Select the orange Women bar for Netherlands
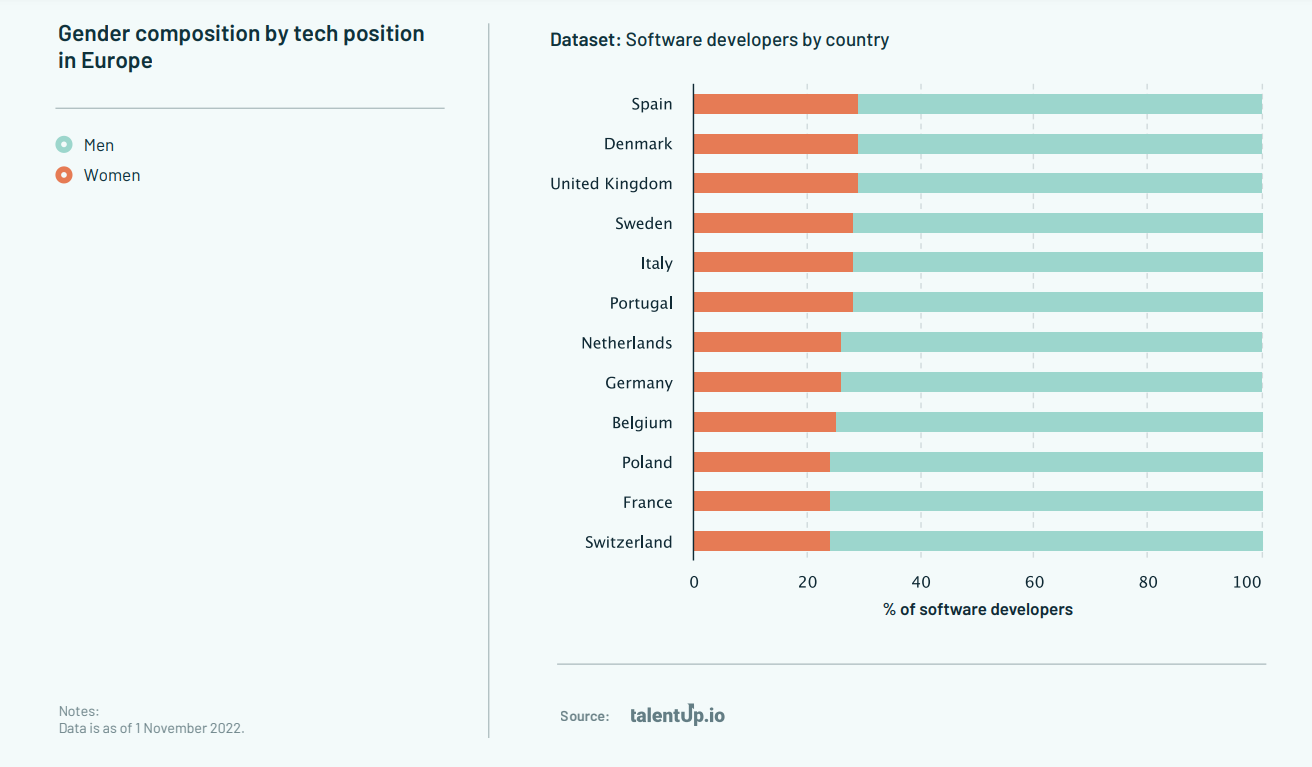The height and width of the screenshot is (767, 1312). [x=767, y=342]
